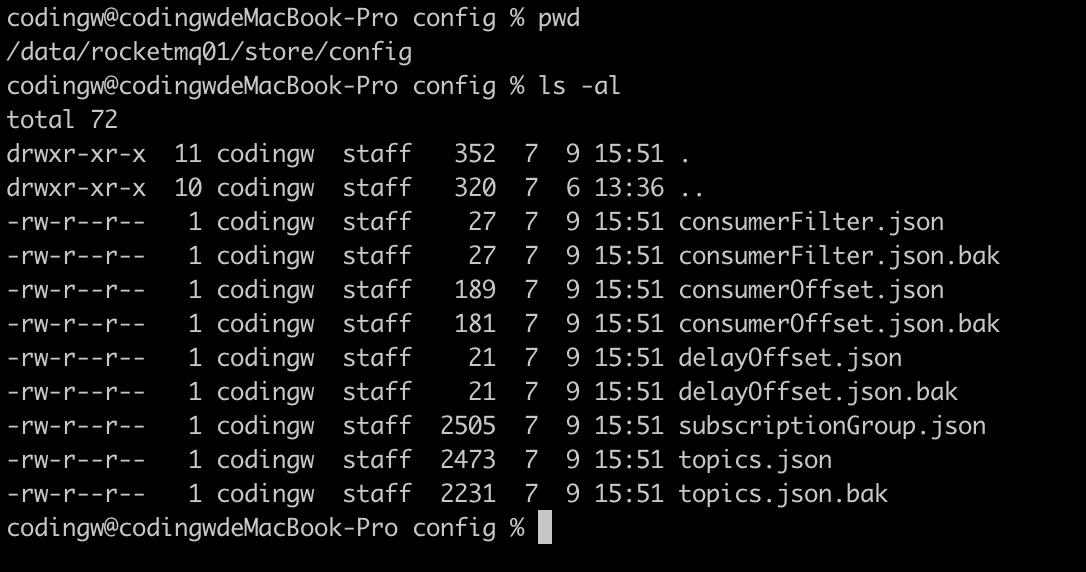Viewport: 1086px width, 572px height.
Task: Click the "total 72" output line
Action: tap(62, 120)
